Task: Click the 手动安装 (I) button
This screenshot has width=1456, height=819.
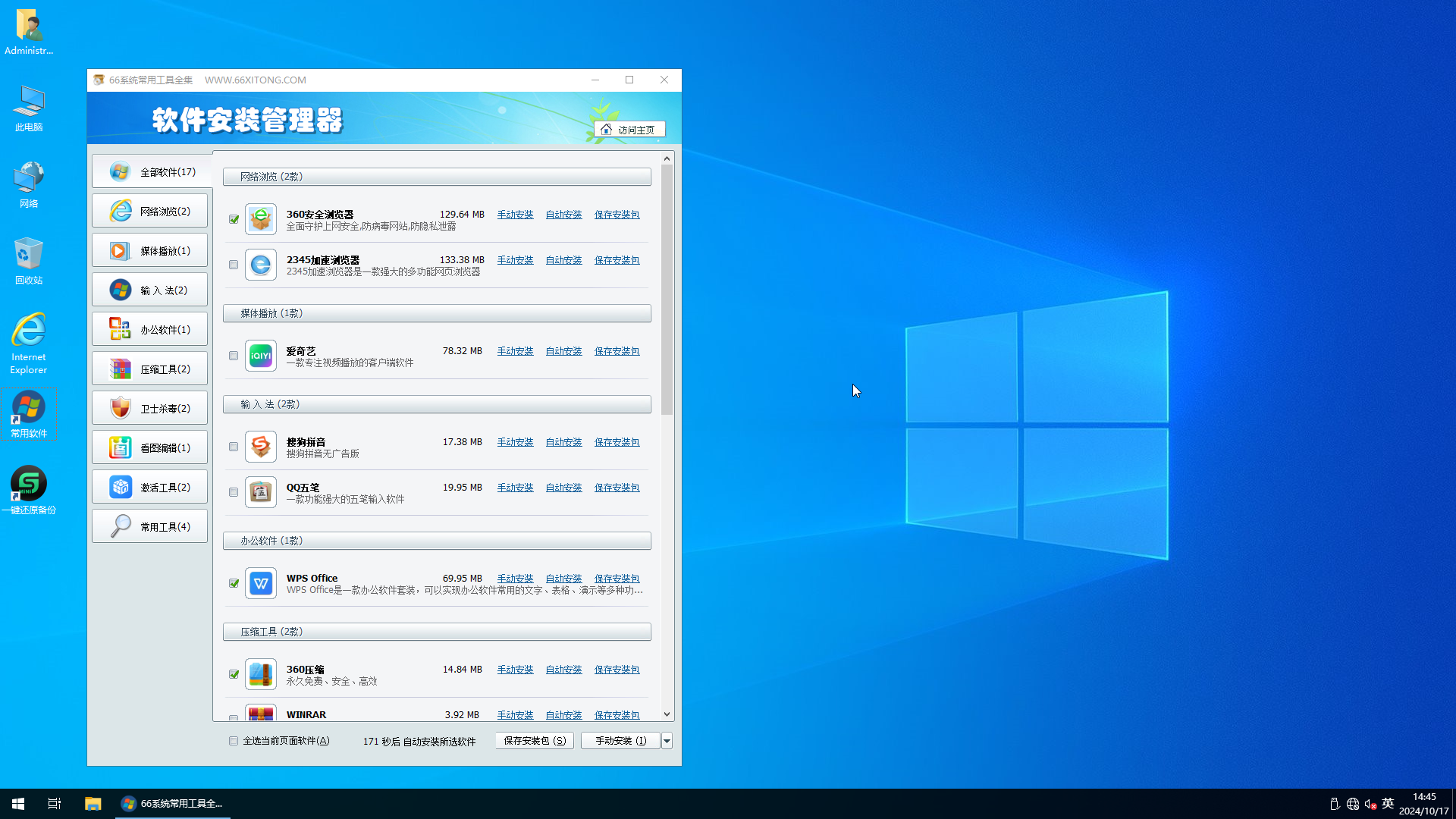Action: 620,741
